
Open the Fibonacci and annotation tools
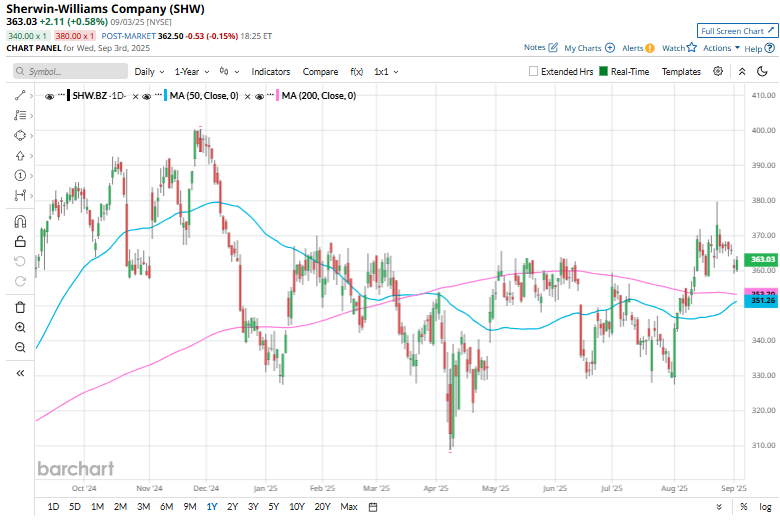[x=20, y=115]
